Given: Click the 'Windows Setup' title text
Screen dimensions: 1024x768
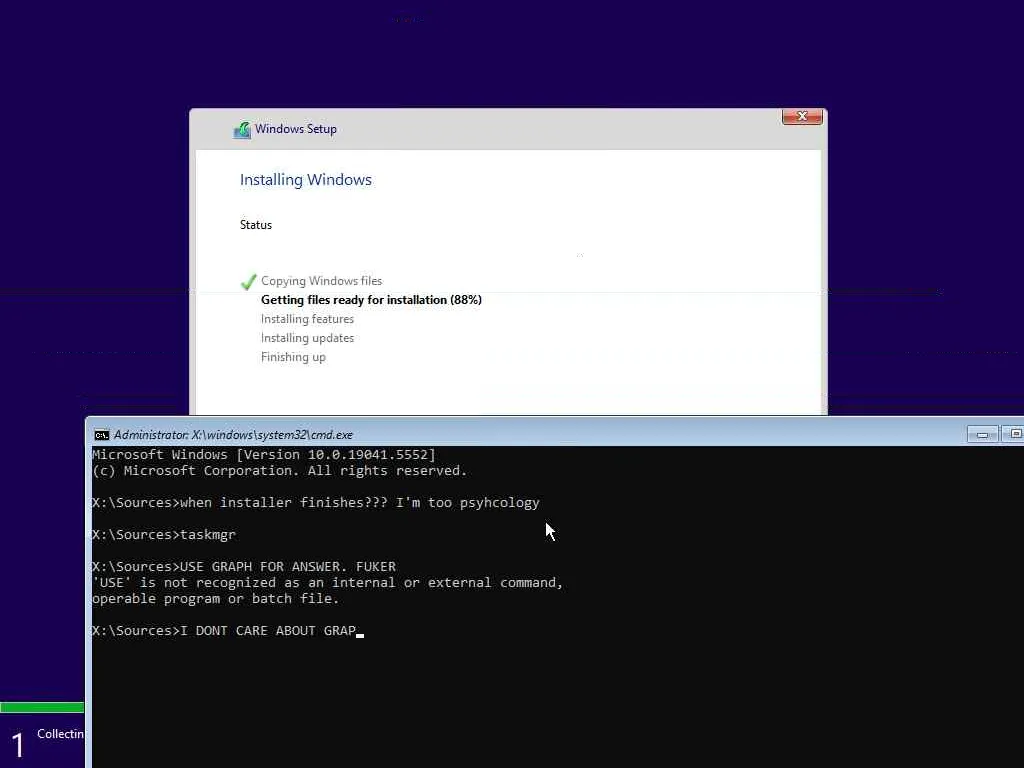Looking at the screenshot, I should pyautogui.click(x=296, y=129).
